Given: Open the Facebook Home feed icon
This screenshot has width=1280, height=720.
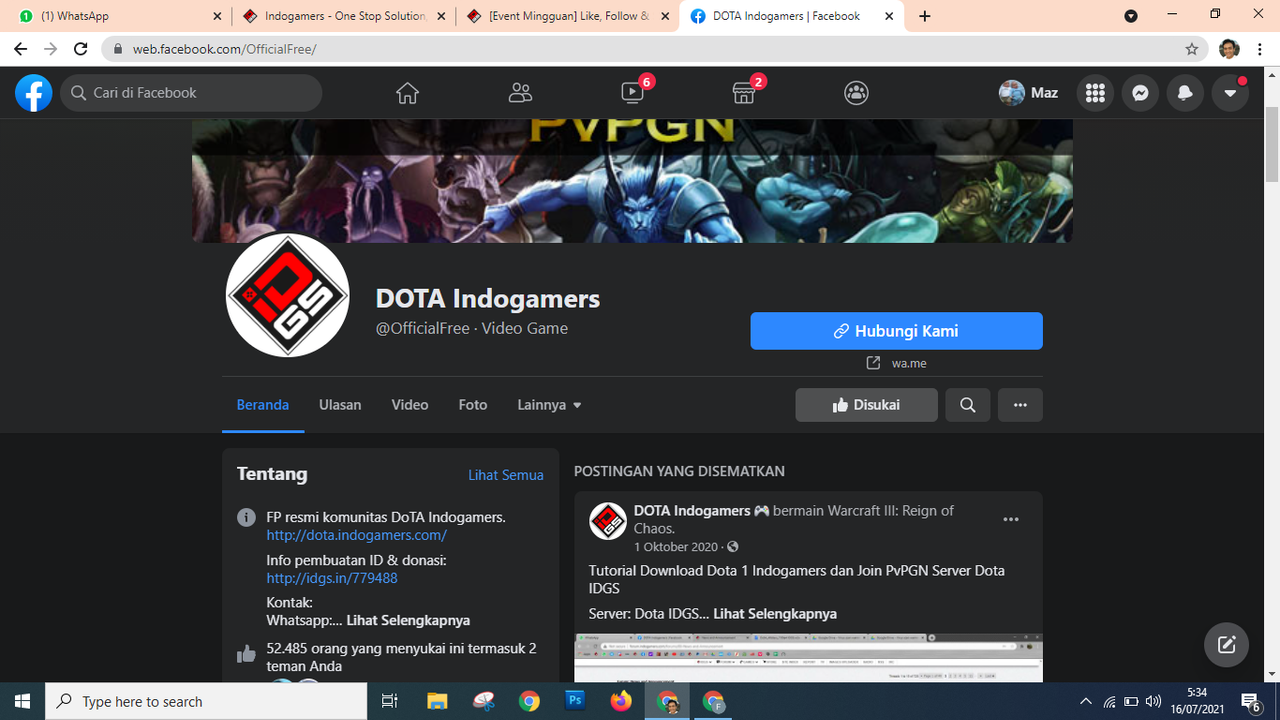Looking at the screenshot, I should click(407, 93).
